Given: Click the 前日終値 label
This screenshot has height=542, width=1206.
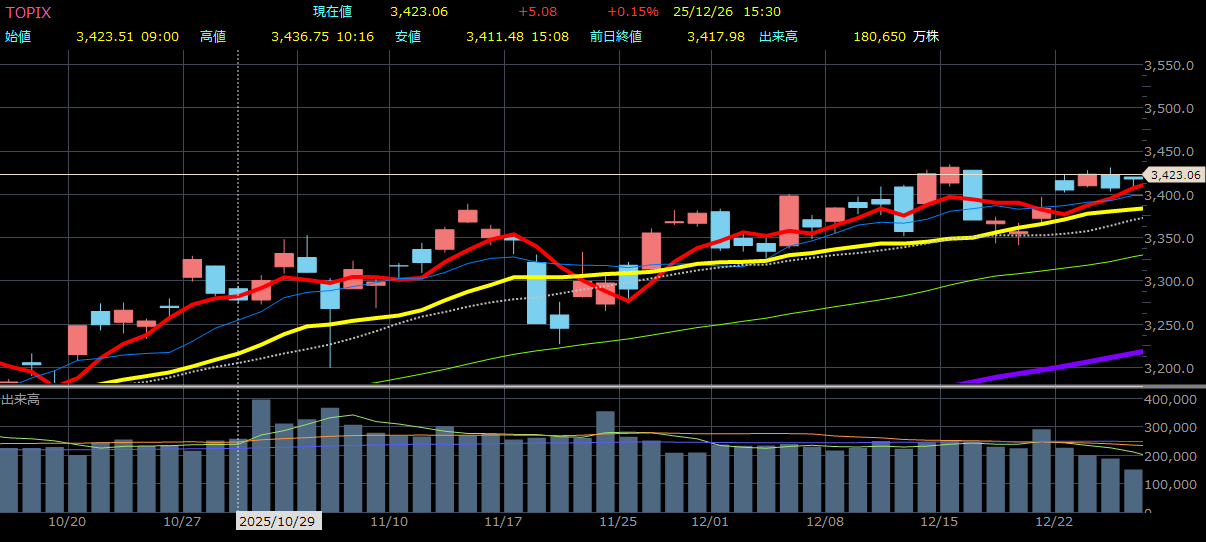Looking at the screenshot, I should tap(615, 36).
